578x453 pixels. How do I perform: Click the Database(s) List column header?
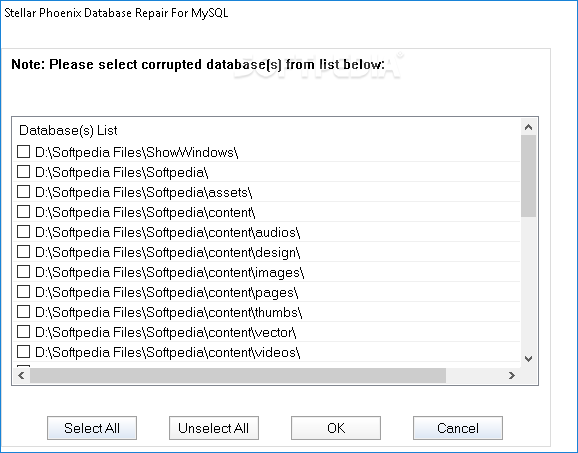coord(68,130)
